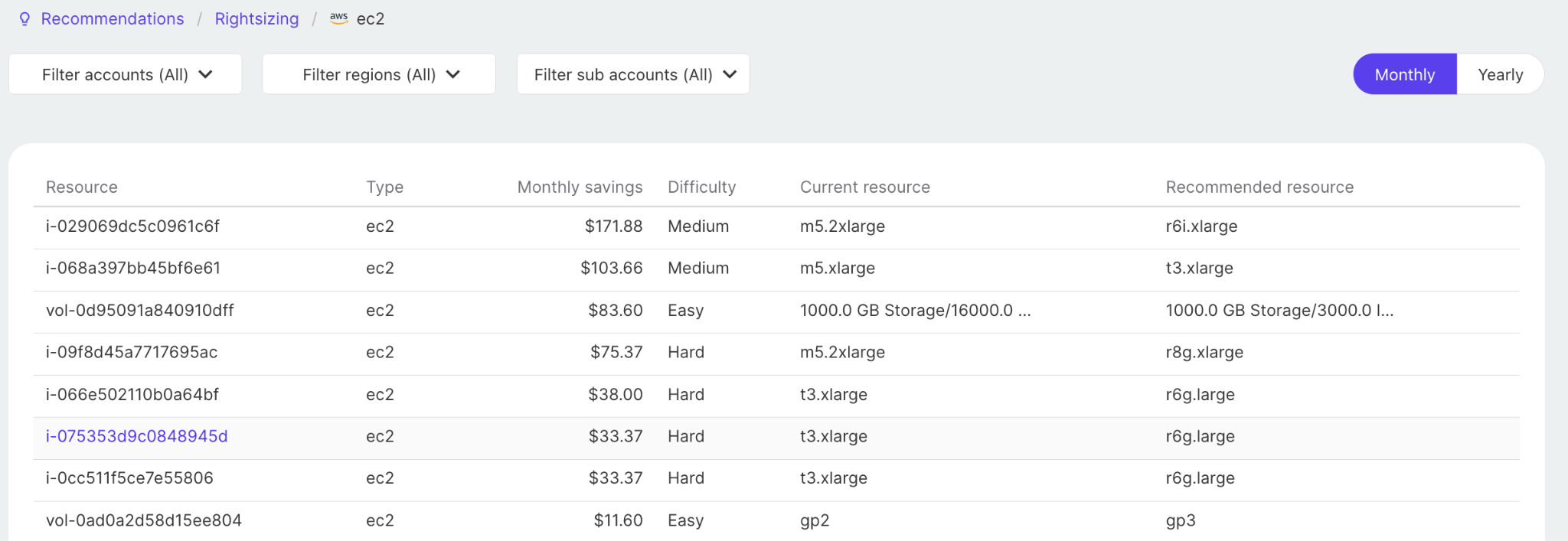The width and height of the screenshot is (1568, 541).
Task: Switch to Monthly view
Action: (x=1405, y=74)
